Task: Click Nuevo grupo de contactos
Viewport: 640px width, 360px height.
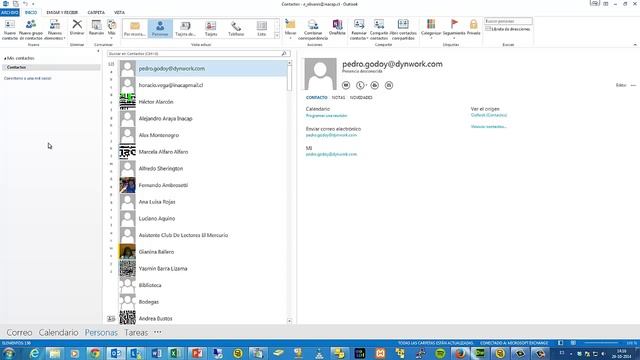Action: pyautogui.click(x=31, y=29)
